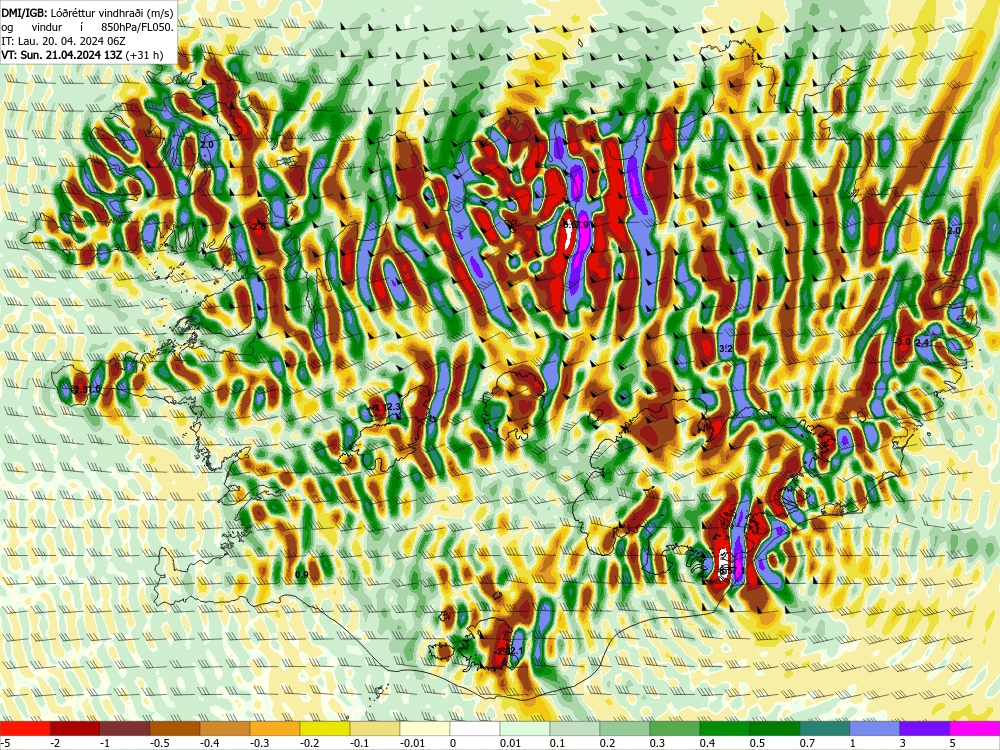Click the 'DMI/IGB: Lóðréttur vindhraði (m/s)' title
This screenshot has height=750, width=1000.
pyautogui.click(x=87, y=13)
